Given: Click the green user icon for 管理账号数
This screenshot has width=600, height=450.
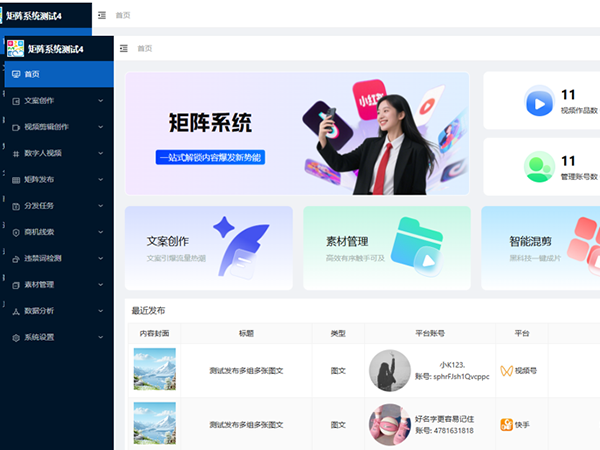Looking at the screenshot, I should click(540, 167).
